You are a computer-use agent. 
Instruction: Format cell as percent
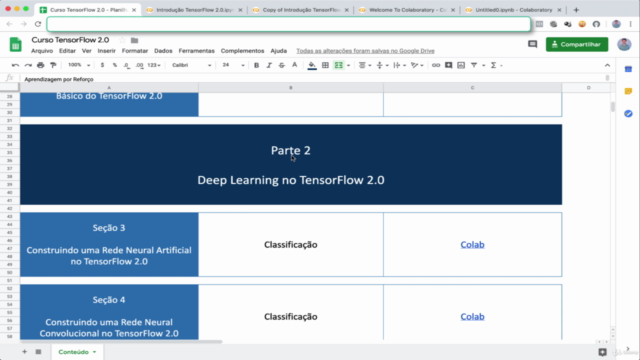point(115,65)
